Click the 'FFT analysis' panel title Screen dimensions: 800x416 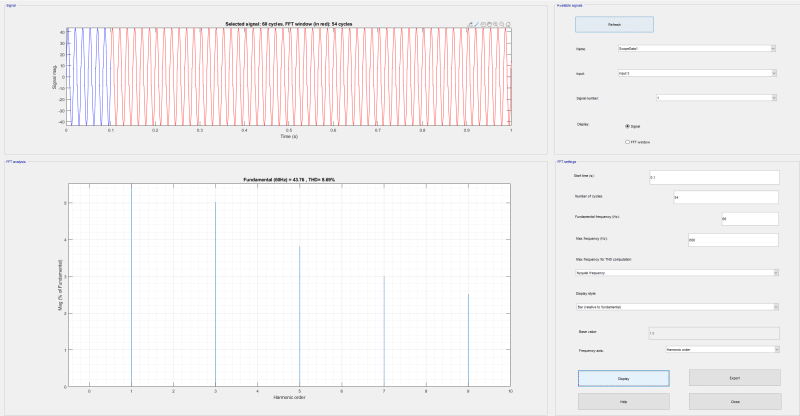pyautogui.click(x=16, y=162)
